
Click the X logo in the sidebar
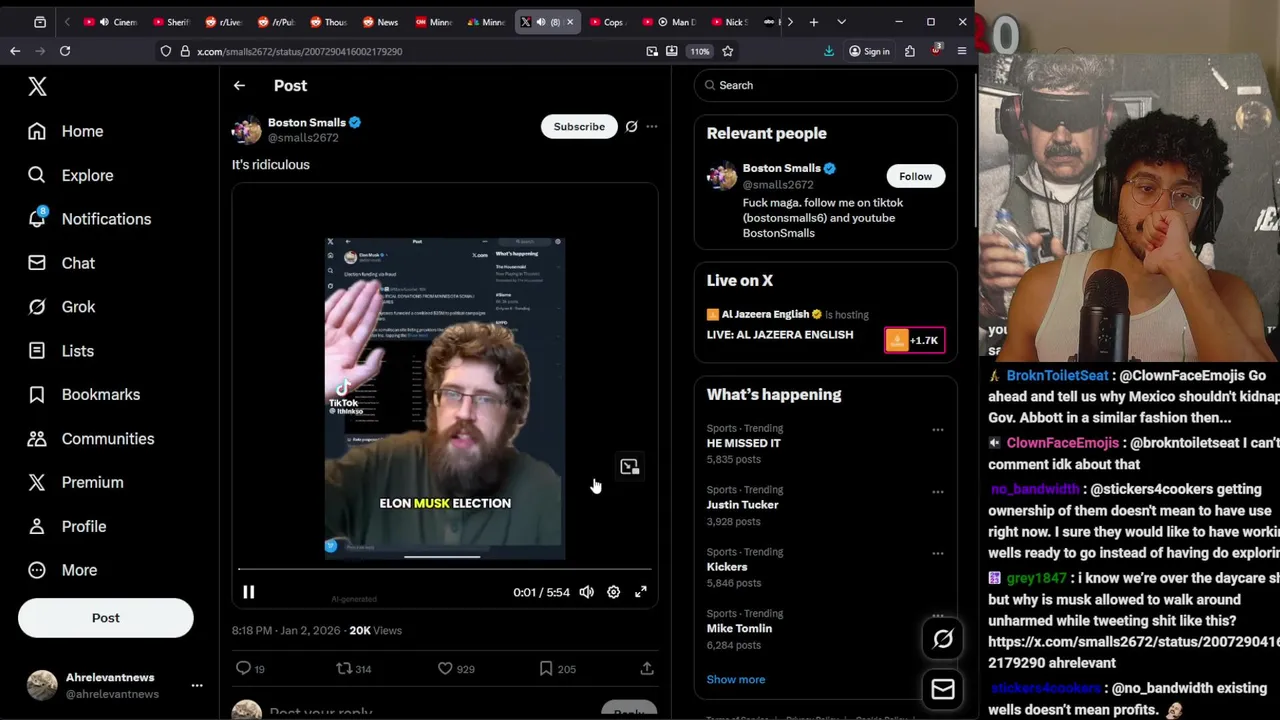37,87
